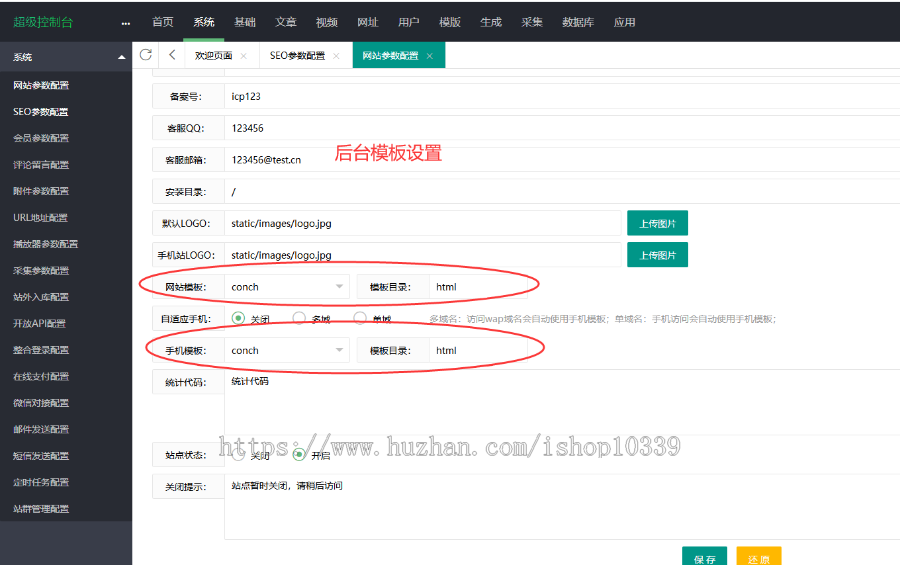900x565 pixels.
Task: Open 短信发送配置 in sidebar
Action: click(41, 456)
